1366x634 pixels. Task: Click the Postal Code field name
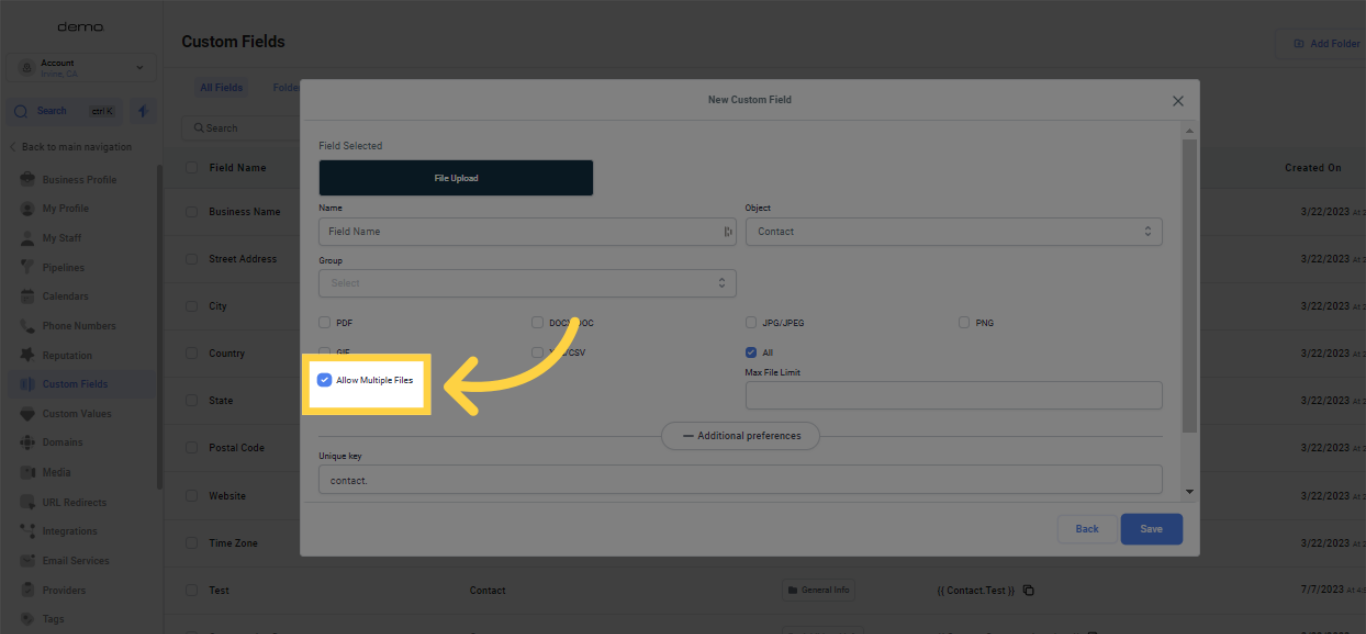click(237, 448)
